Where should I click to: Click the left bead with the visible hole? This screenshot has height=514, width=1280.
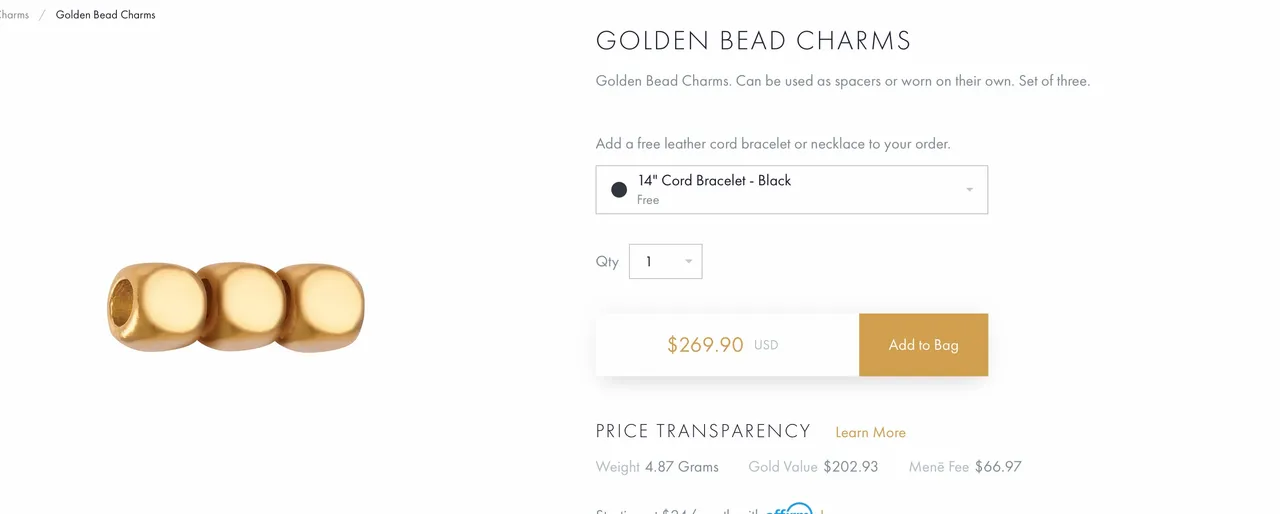click(x=152, y=307)
